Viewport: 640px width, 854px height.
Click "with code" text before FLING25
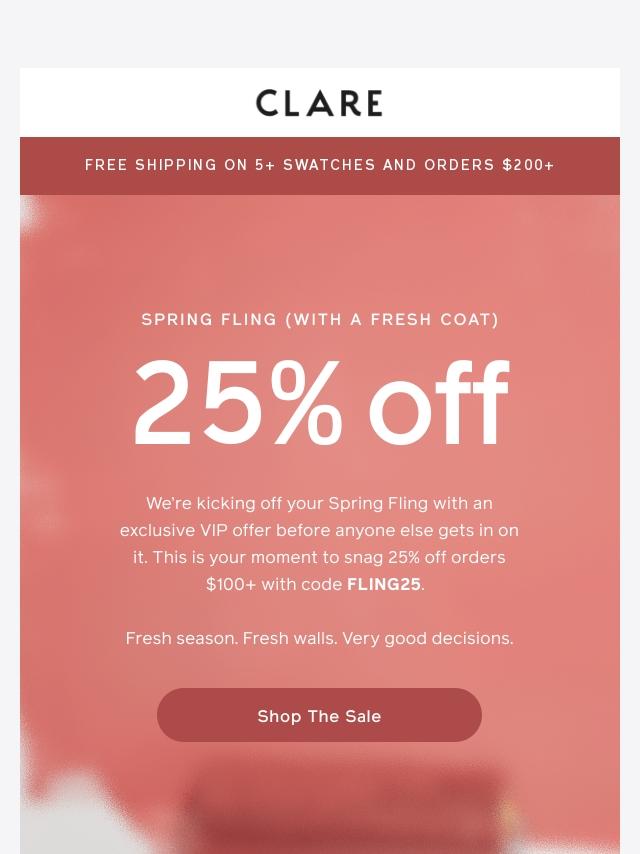302,584
